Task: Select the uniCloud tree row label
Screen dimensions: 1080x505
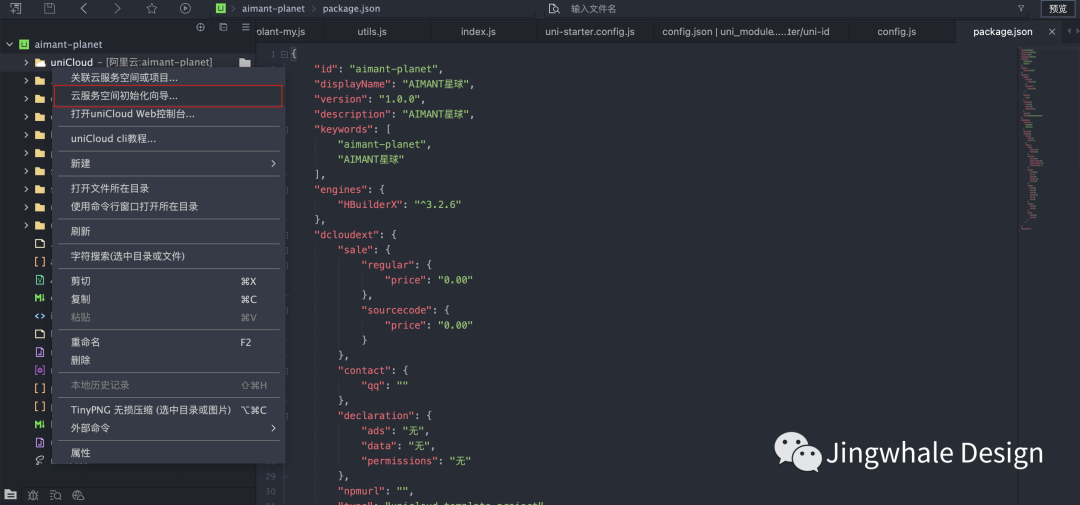Action: (x=71, y=63)
